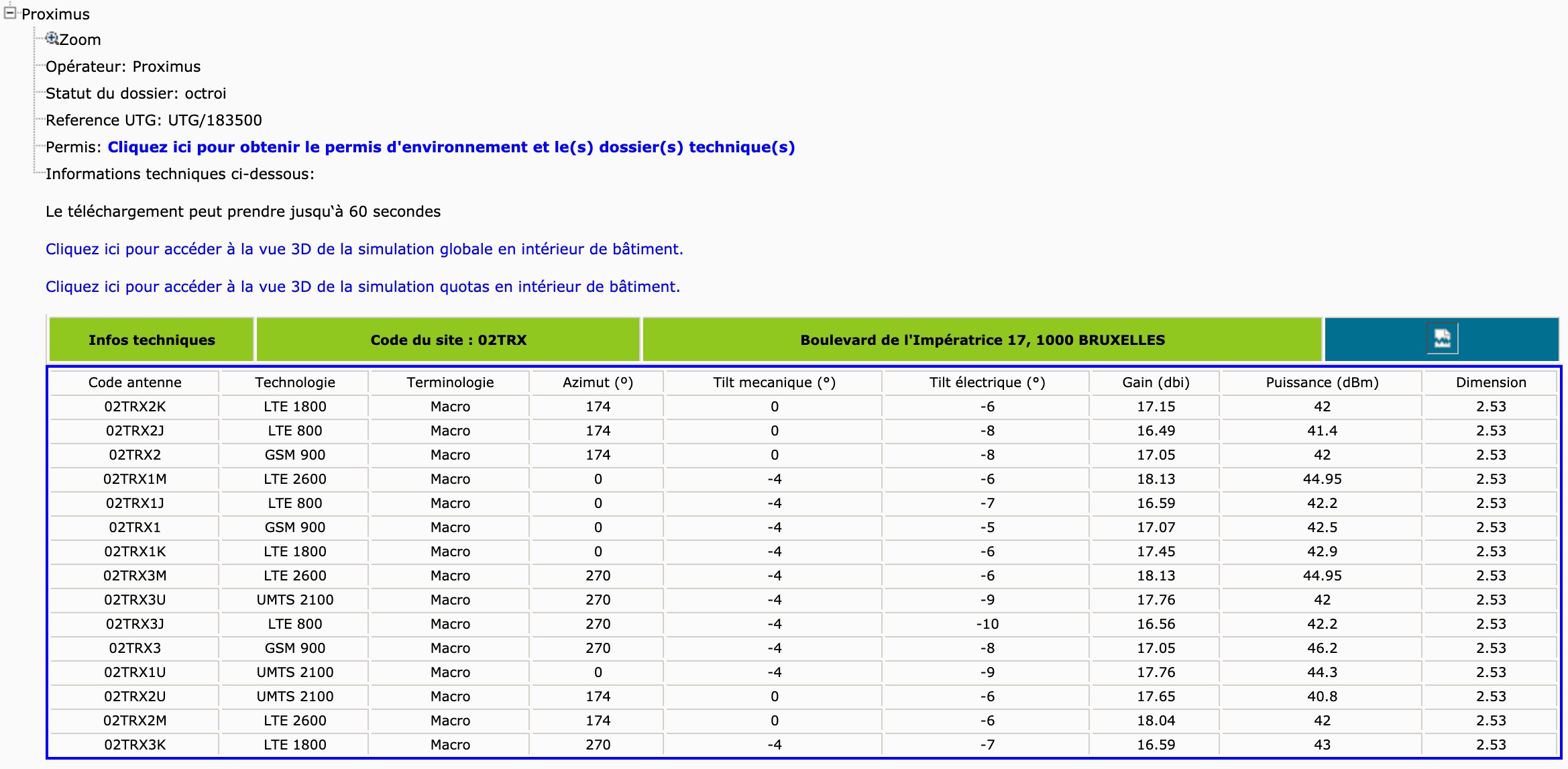
Task: Select Reference UTG: UTG/183500 row
Action: pyautogui.click(x=154, y=120)
